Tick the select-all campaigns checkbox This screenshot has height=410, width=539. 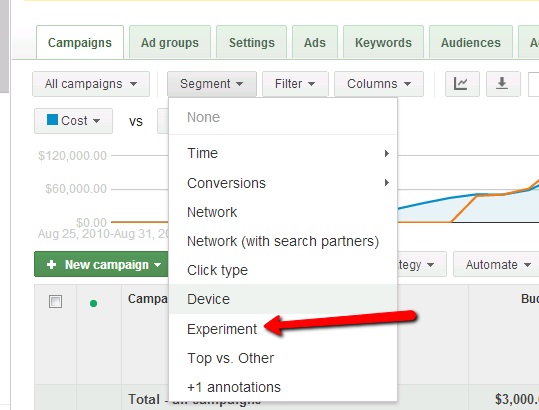(x=55, y=302)
